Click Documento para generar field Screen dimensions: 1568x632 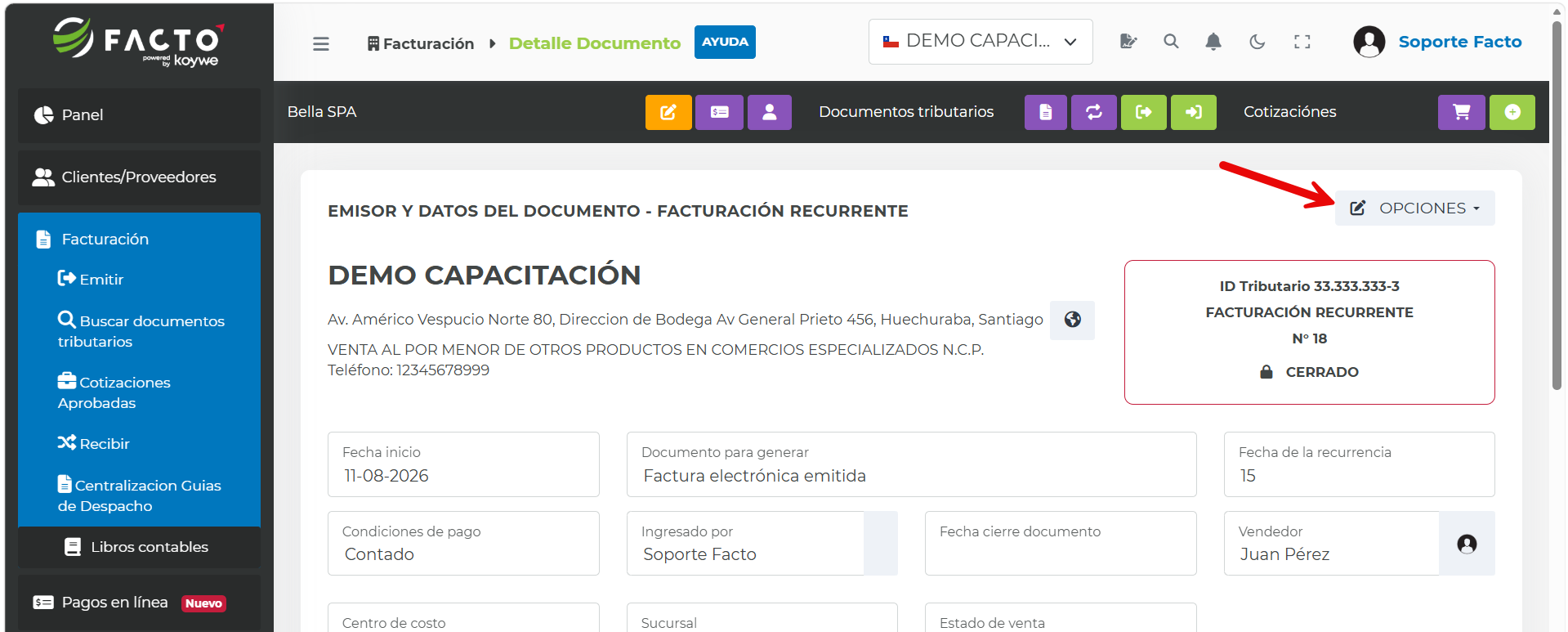[x=911, y=464]
